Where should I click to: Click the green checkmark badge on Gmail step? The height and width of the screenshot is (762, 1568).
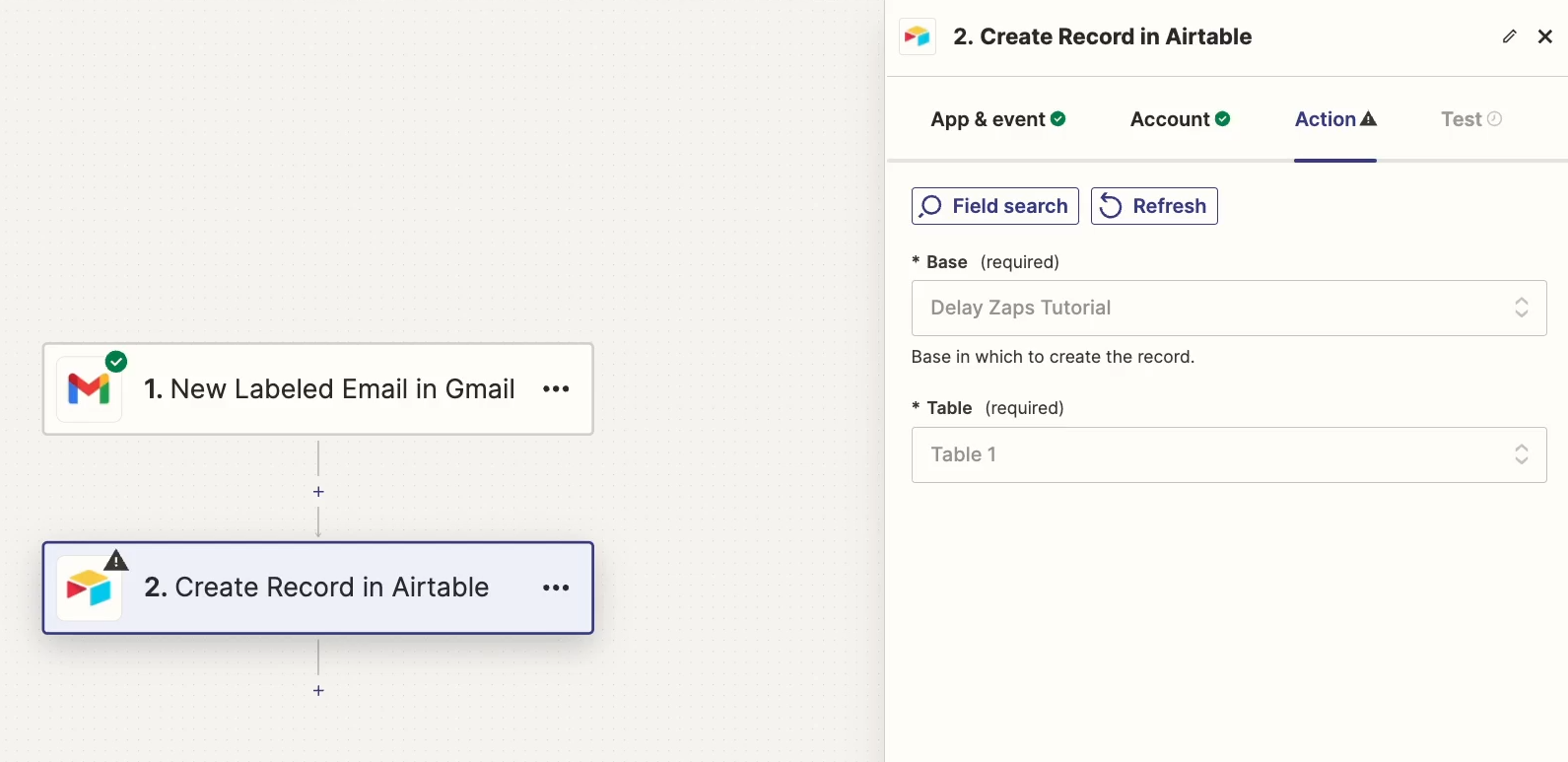[116, 361]
